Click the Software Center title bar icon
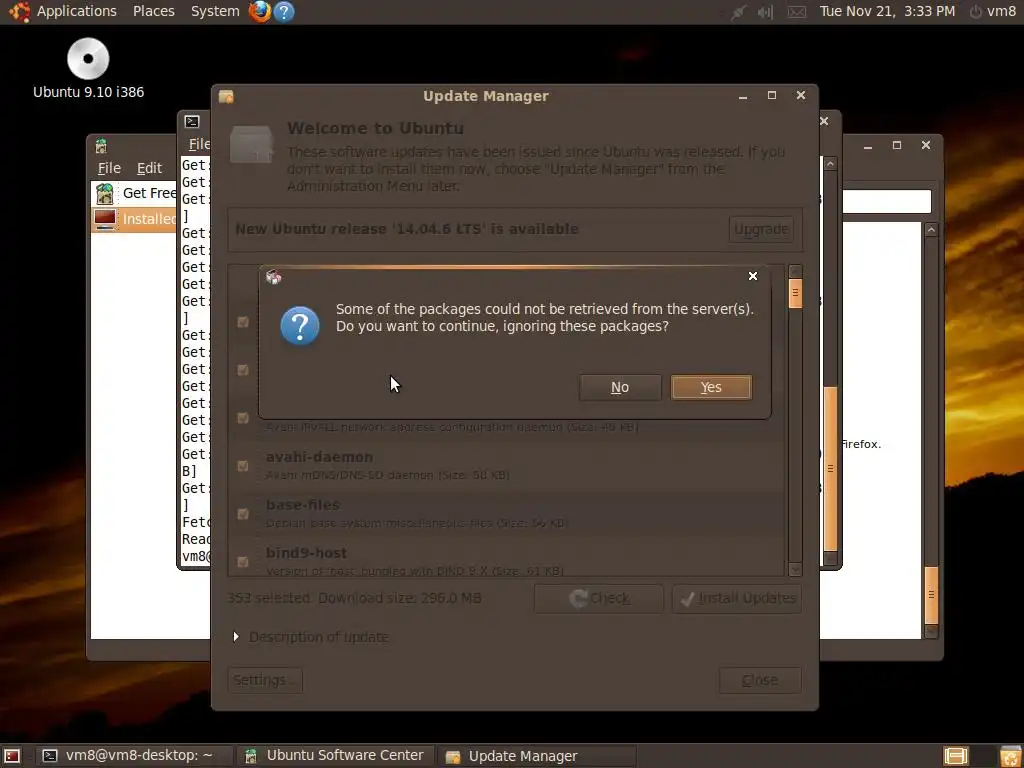Viewport: 1024px width, 768px height. [101, 145]
